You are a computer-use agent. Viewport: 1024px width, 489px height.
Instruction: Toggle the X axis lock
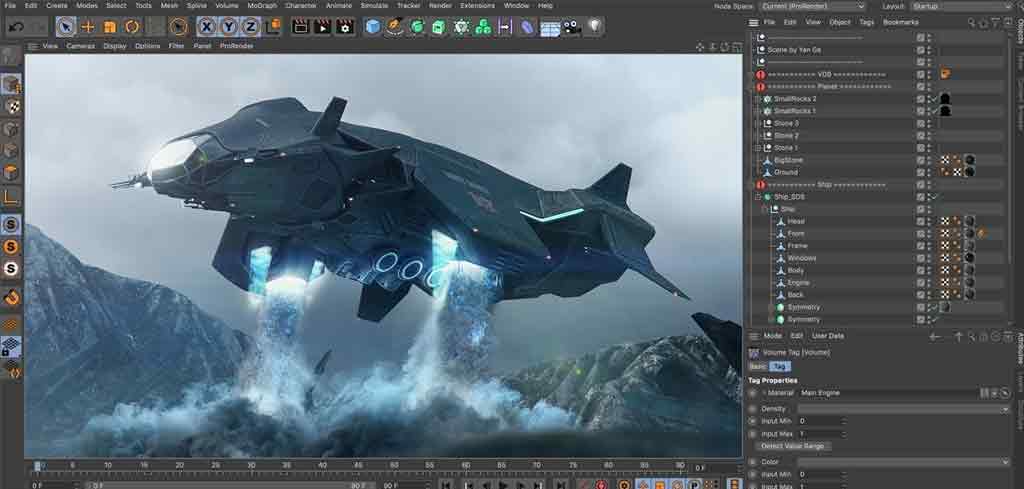pyautogui.click(x=206, y=27)
